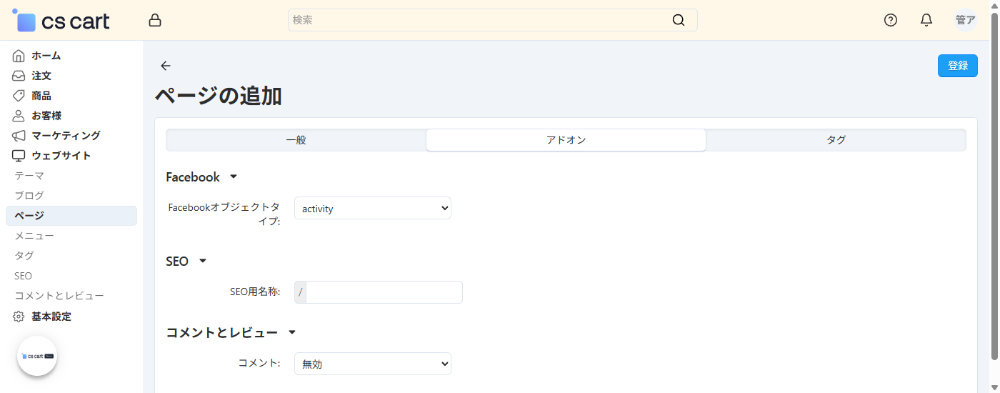The width and height of the screenshot is (1000, 393).
Task: Go to テーマ submenu item
Action: (x=29, y=175)
